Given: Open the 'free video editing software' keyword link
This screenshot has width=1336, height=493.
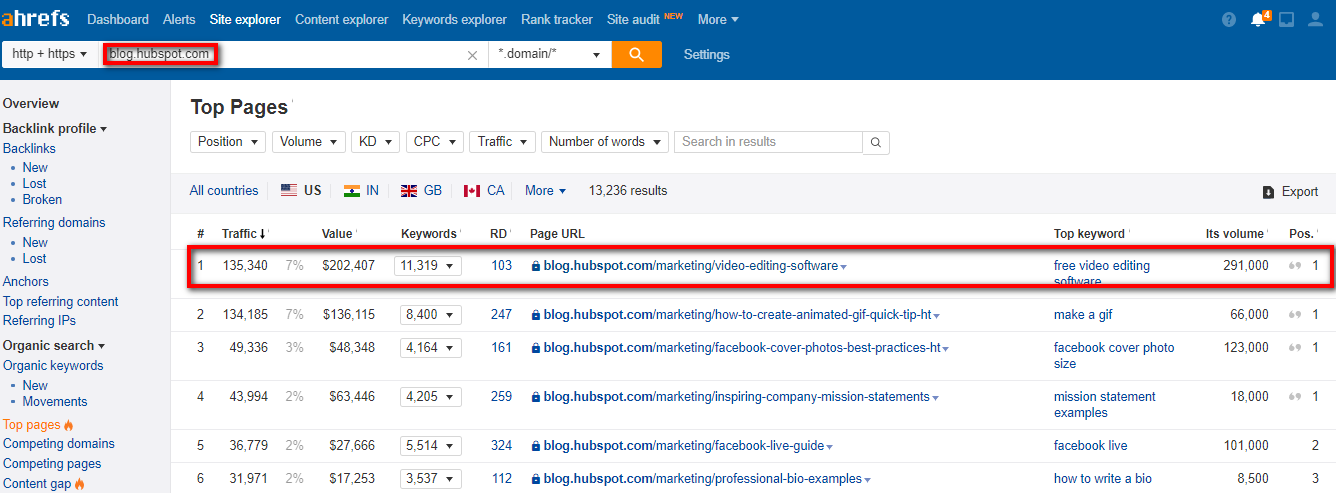Looking at the screenshot, I should (x=1102, y=273).
